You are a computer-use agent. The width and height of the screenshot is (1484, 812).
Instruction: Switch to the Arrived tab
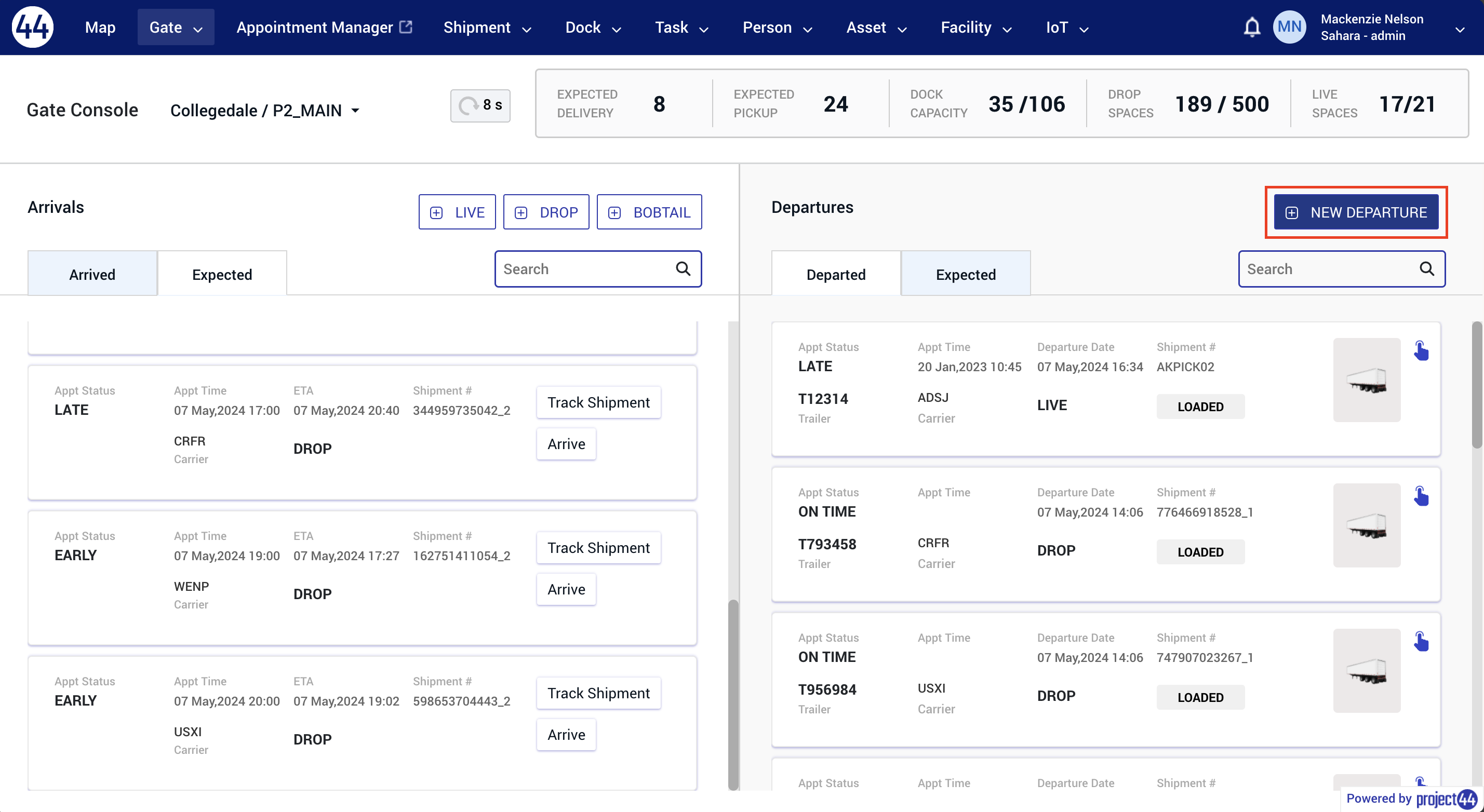92,274
